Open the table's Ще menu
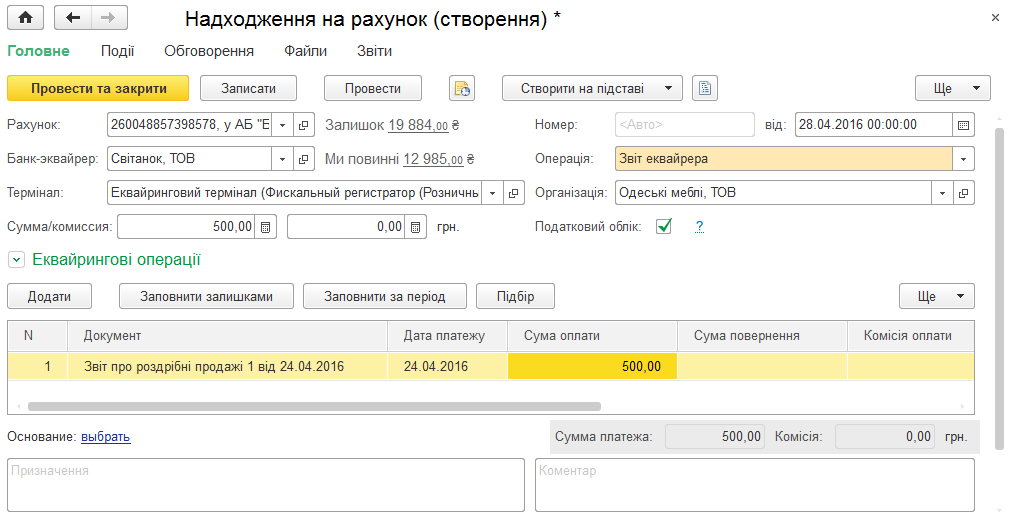Screen dimensions: 1009x520 [x=937, y=296]
